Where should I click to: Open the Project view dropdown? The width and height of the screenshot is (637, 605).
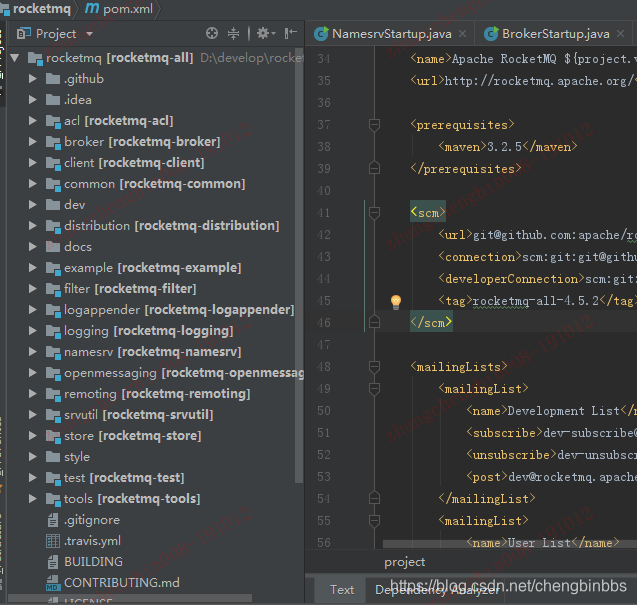(89, 34)
